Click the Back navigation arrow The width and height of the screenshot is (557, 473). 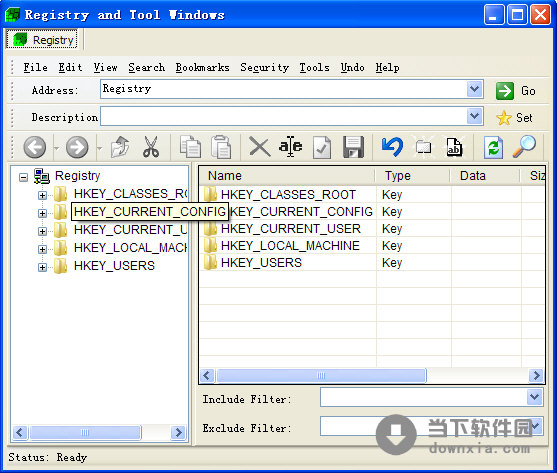(x=34, y=147)
